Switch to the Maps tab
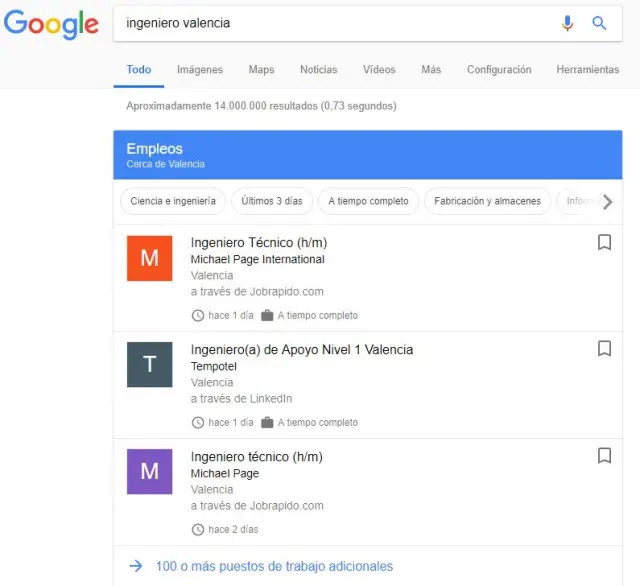This screenshot has width=640, height=586. (x=261, y=70)
